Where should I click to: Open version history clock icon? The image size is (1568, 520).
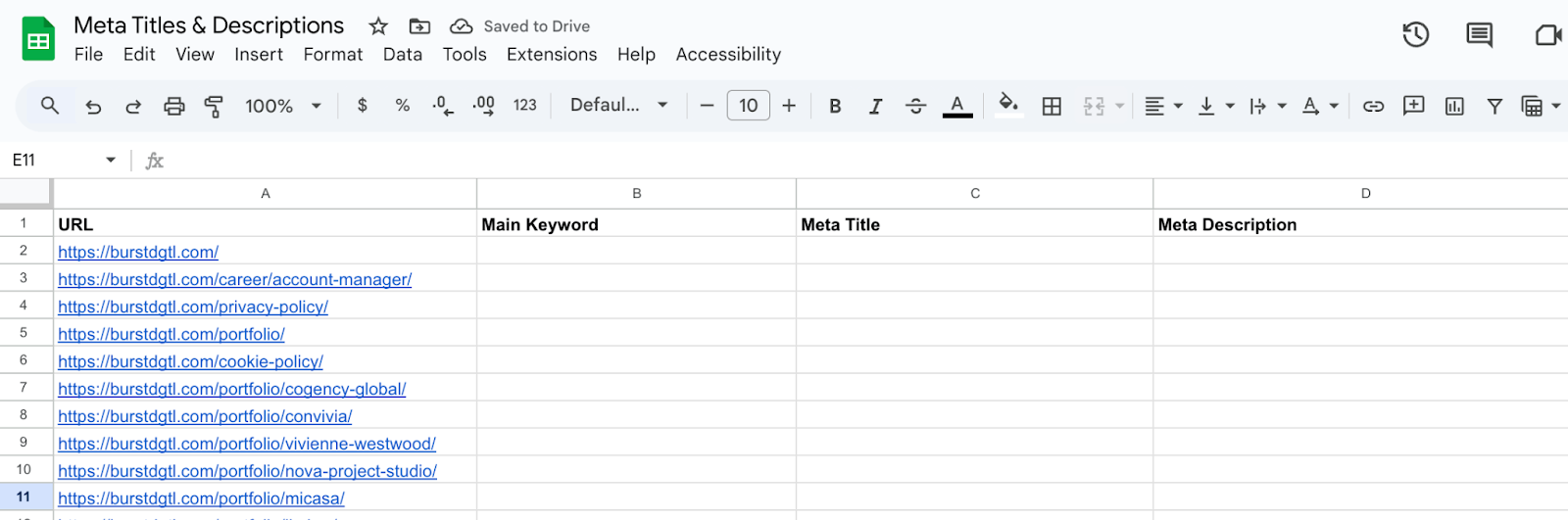[1415, 35]
